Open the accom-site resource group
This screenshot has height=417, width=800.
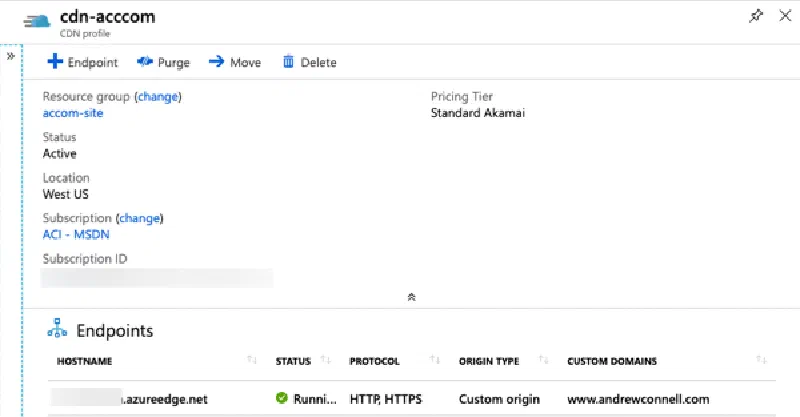pos(73,113)
